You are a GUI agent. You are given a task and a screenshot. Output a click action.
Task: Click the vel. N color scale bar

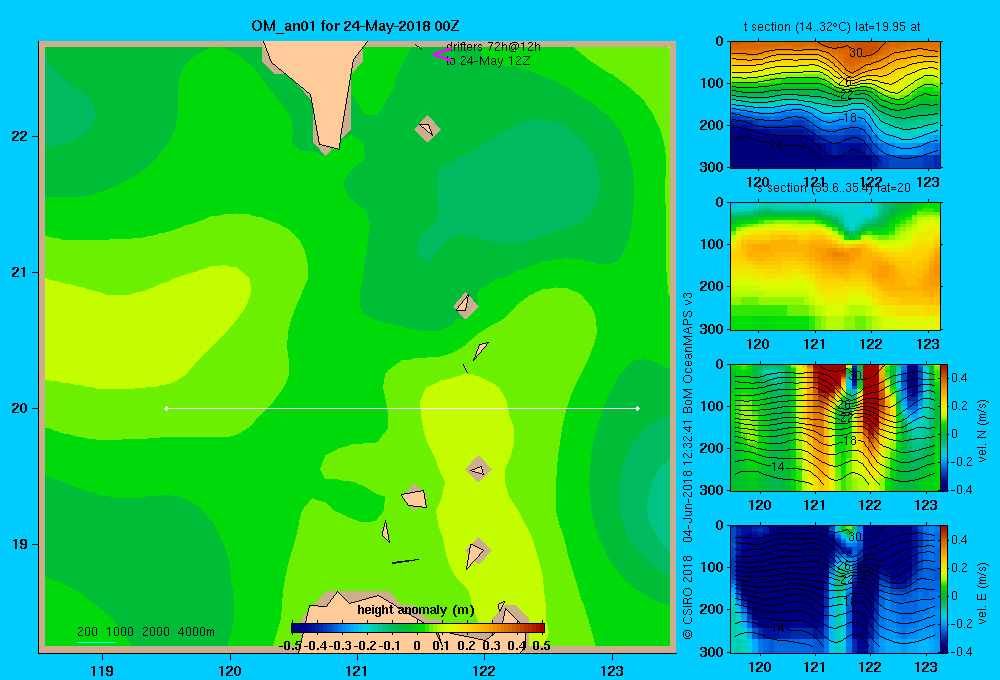point(945,427)
